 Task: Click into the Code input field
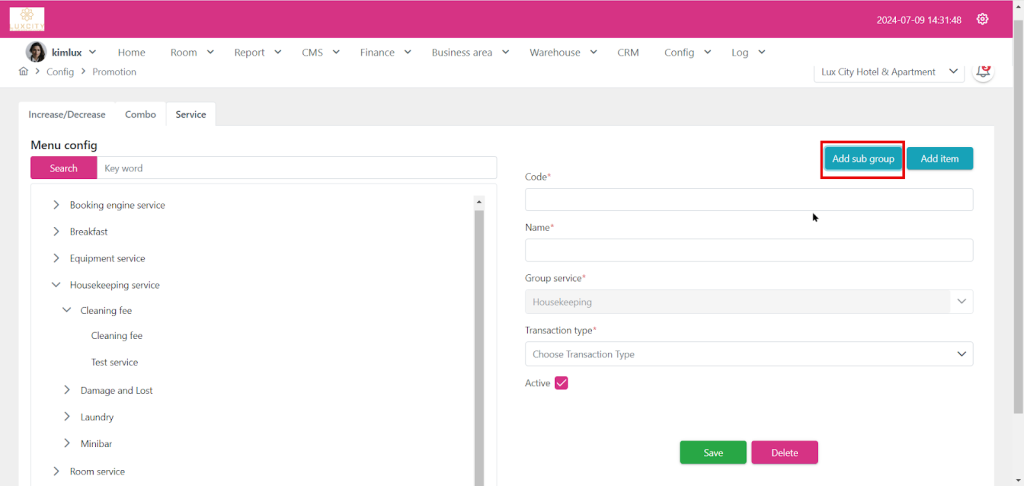748,200
